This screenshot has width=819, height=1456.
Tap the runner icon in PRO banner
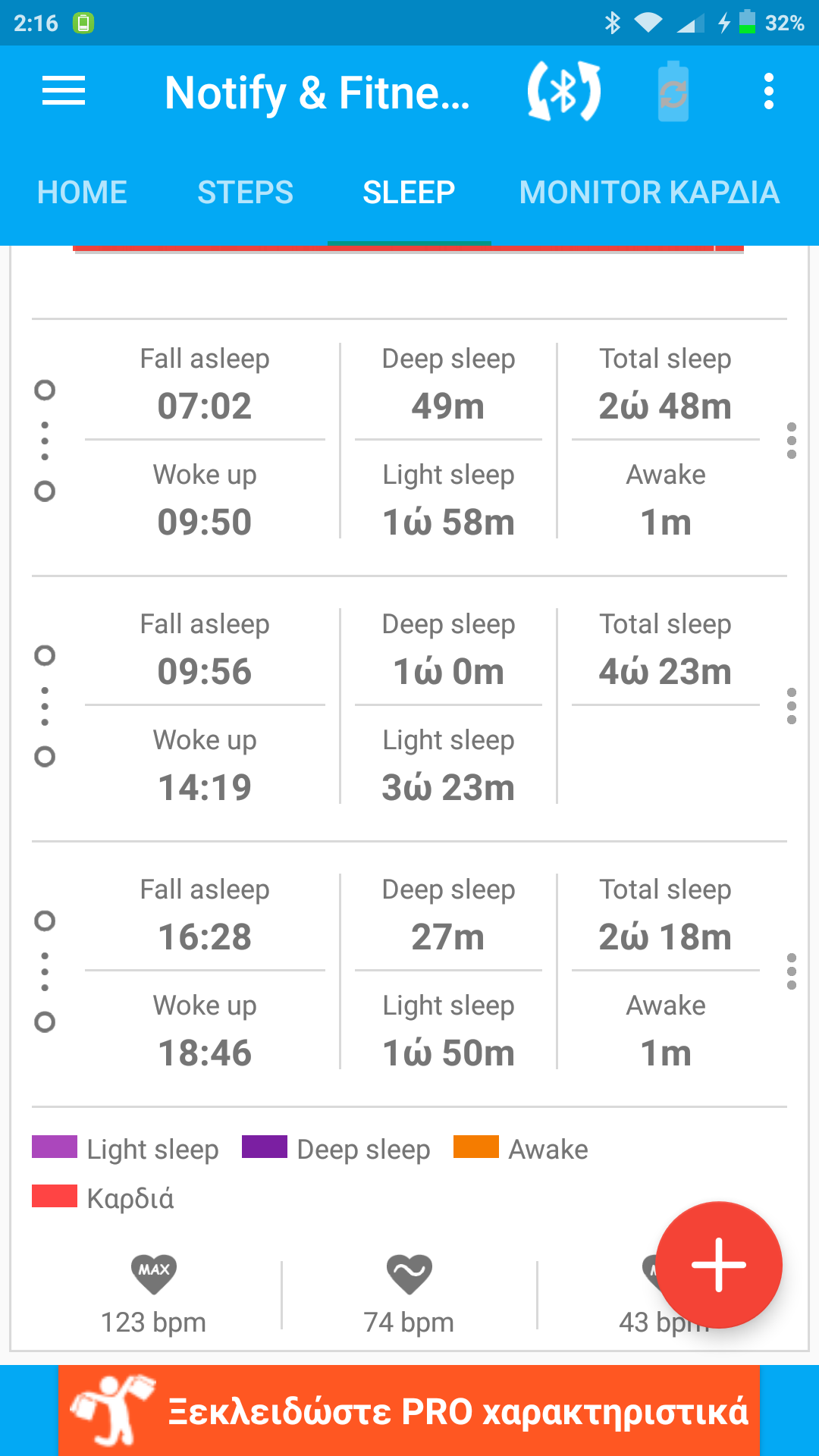(112, 1410)
